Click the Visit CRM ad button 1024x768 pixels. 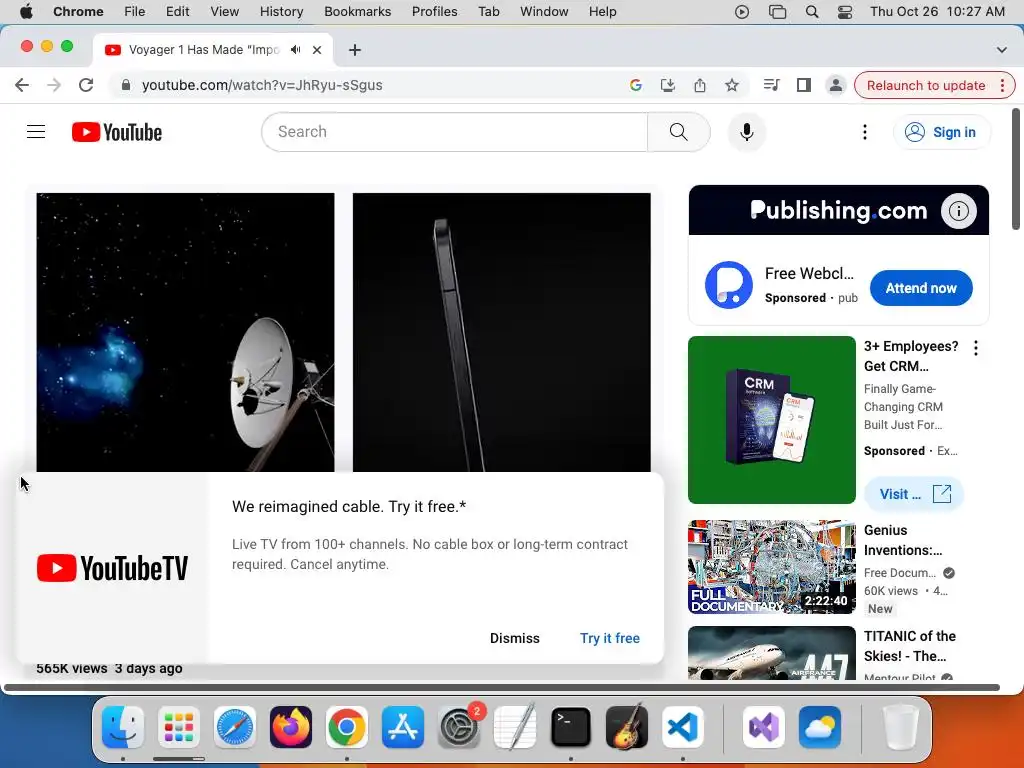(914, 494)
